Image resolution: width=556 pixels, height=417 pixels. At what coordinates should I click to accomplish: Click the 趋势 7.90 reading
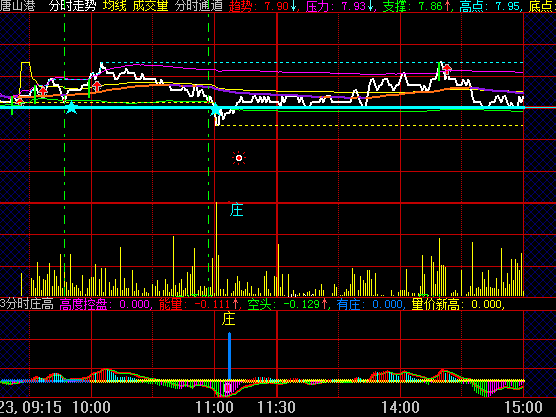tap(263, 6)
